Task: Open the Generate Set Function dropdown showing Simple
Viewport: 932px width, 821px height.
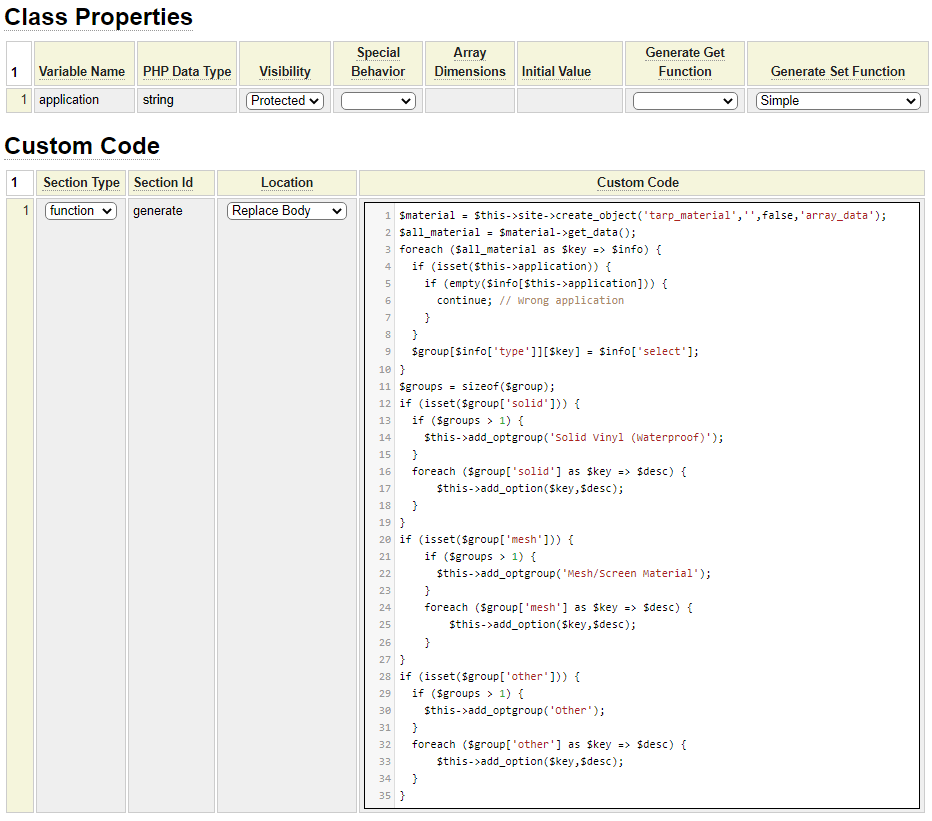Action: pyautogui.click(x=838, y=101)
